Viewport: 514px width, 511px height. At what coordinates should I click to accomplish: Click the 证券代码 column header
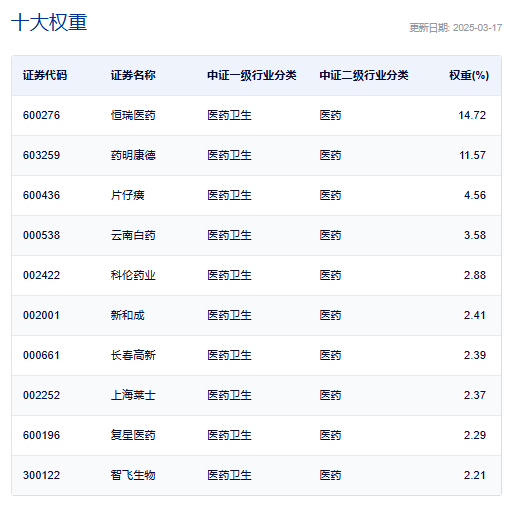point(45,75)
